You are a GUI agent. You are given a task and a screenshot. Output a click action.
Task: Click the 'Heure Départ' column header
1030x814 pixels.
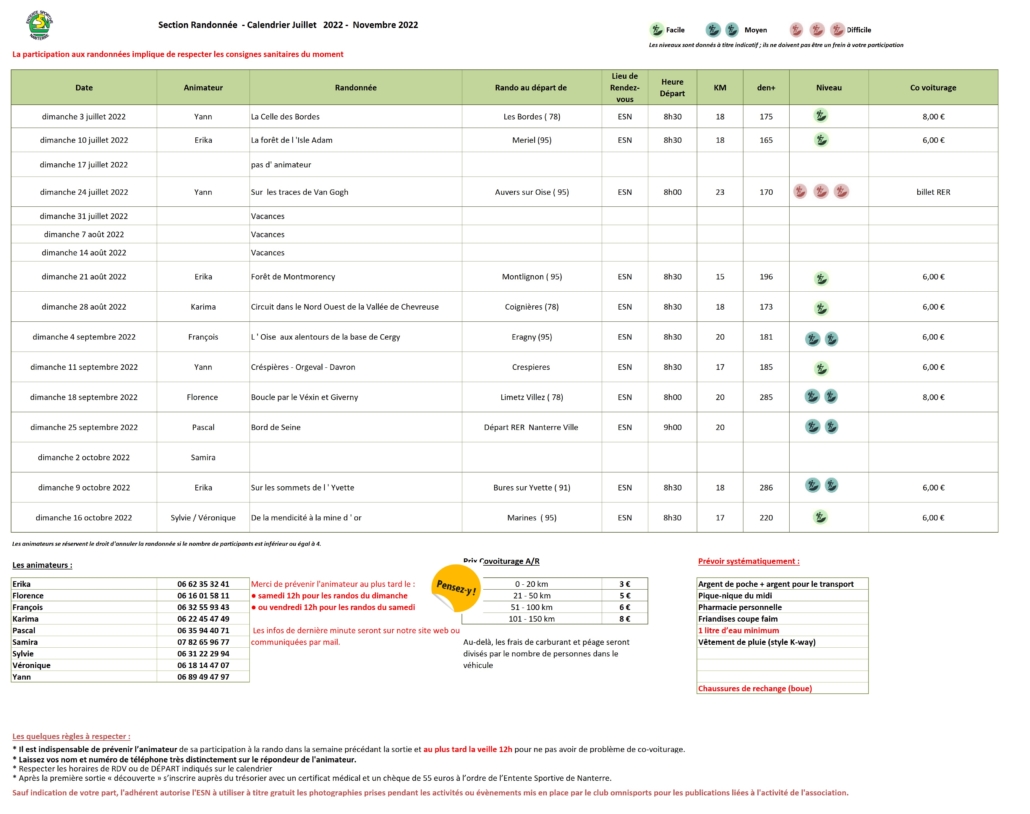[672, 87]
